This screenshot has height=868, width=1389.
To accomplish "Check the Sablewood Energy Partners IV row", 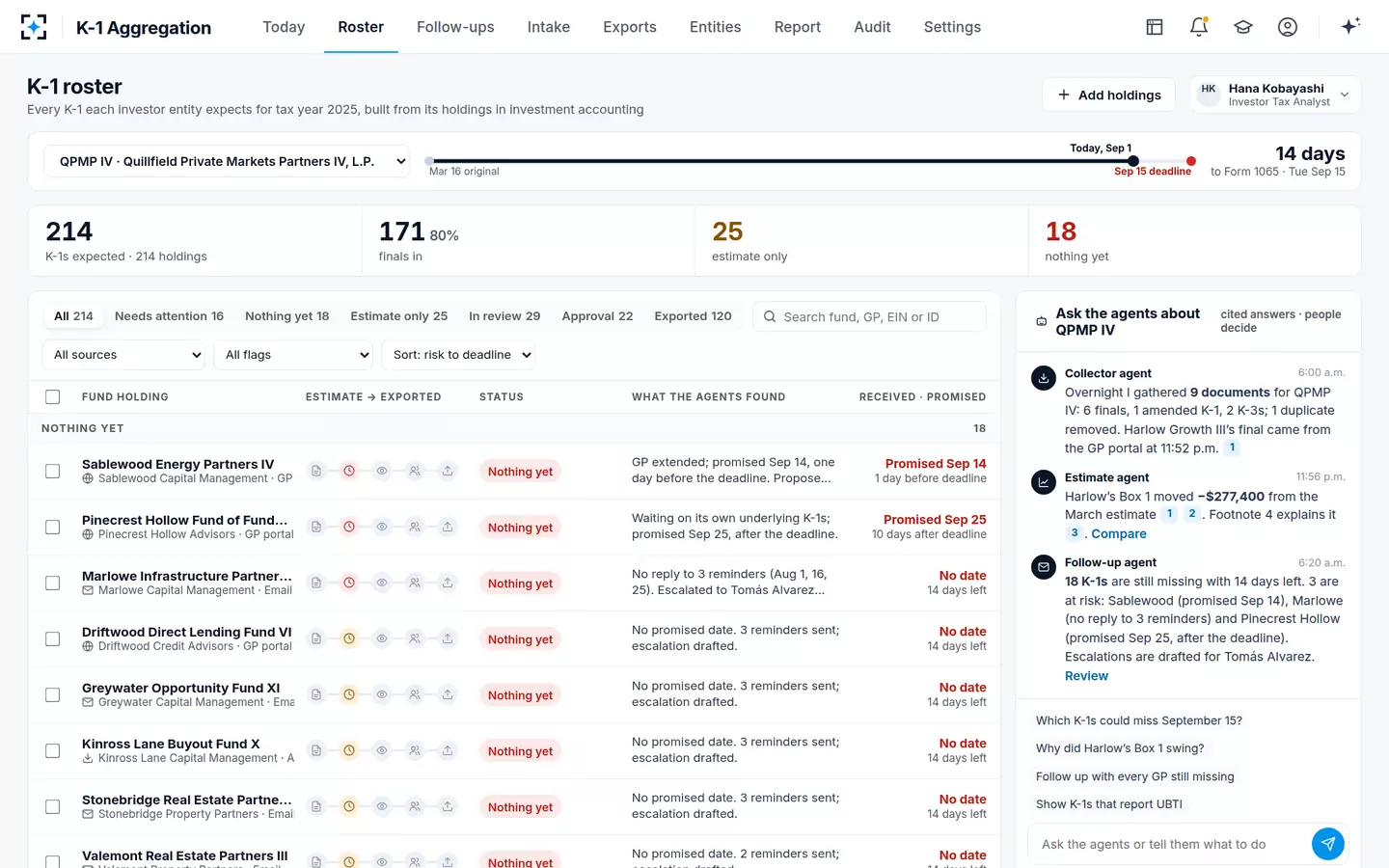I will pos(53,472).
